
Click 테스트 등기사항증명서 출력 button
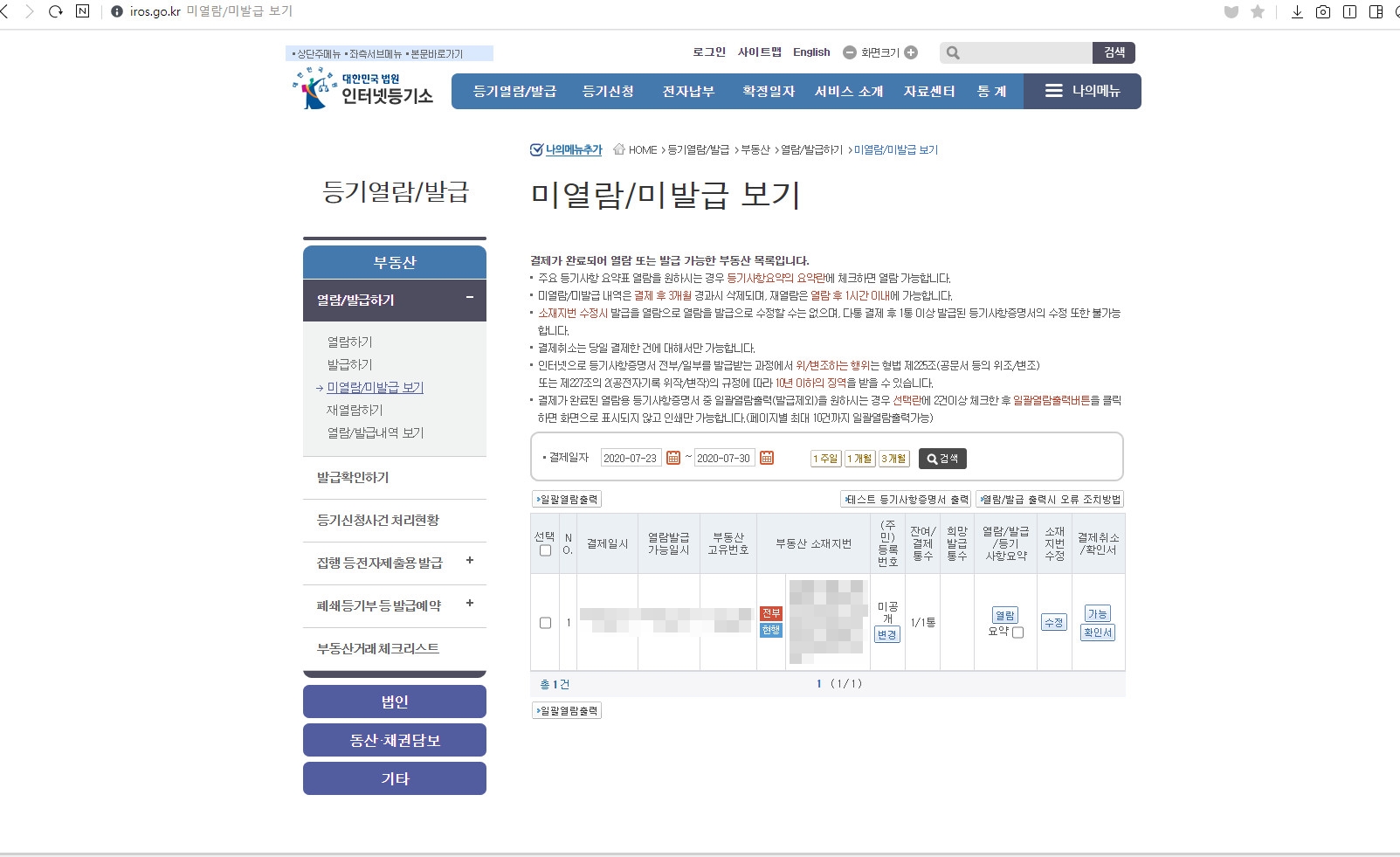coord(906,500)
